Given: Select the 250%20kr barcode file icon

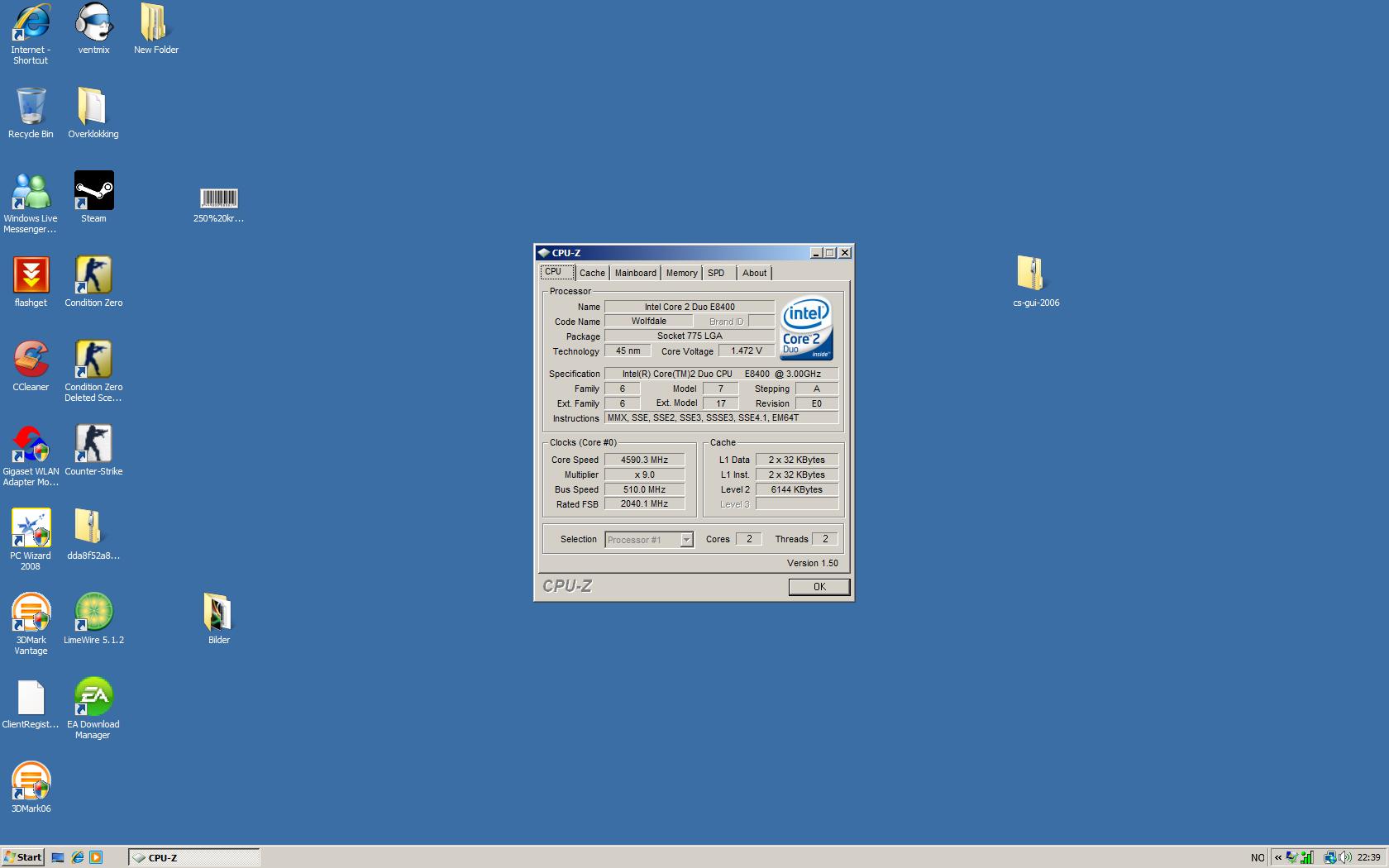Looking at the screenshot, I should coord(218,205).
